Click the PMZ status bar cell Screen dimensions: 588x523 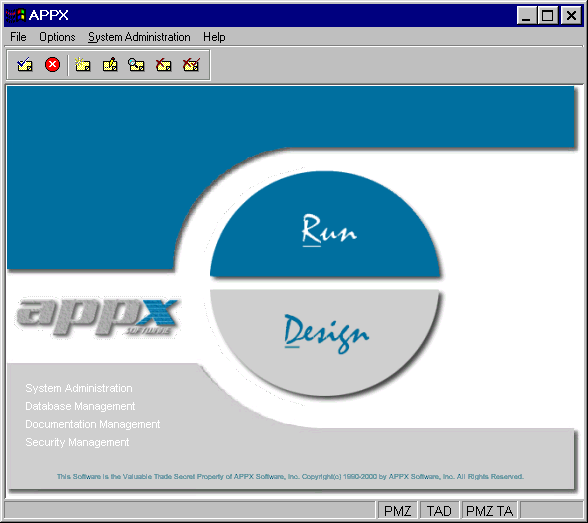pos(398,511)
